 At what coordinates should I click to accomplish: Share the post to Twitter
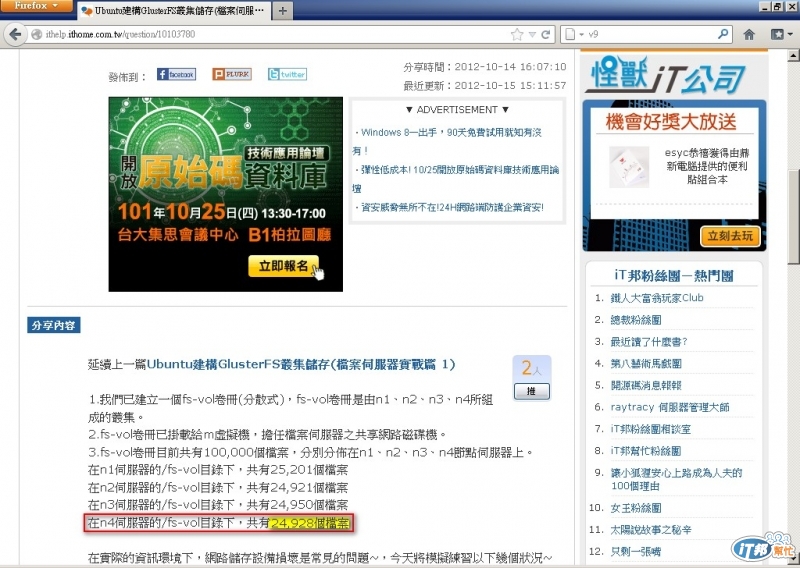pos(287,74)
